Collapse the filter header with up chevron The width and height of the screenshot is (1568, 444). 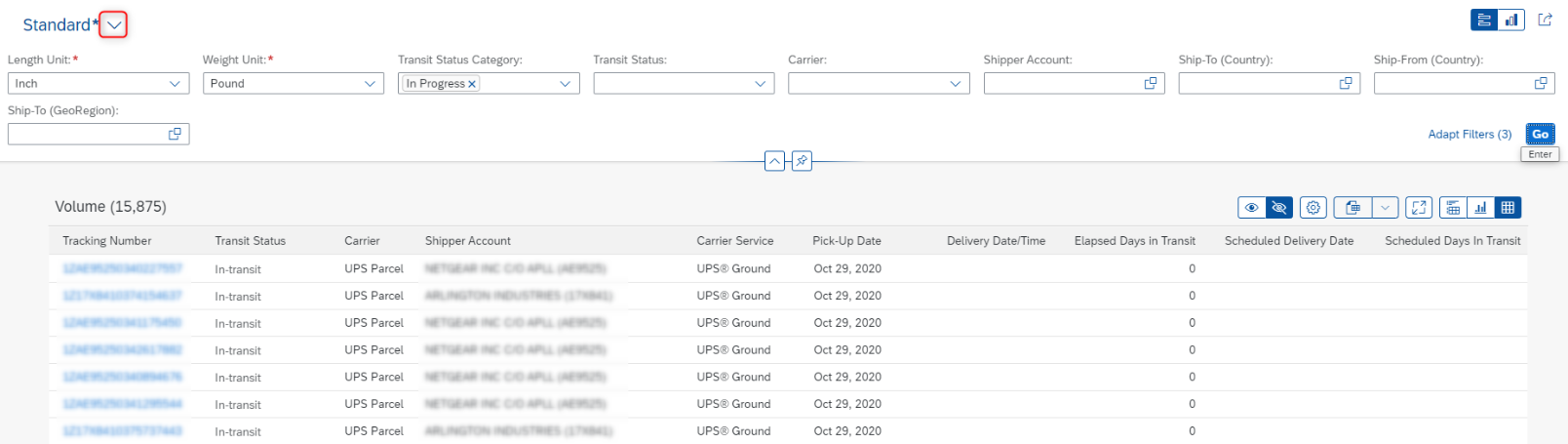click(774, 161)
